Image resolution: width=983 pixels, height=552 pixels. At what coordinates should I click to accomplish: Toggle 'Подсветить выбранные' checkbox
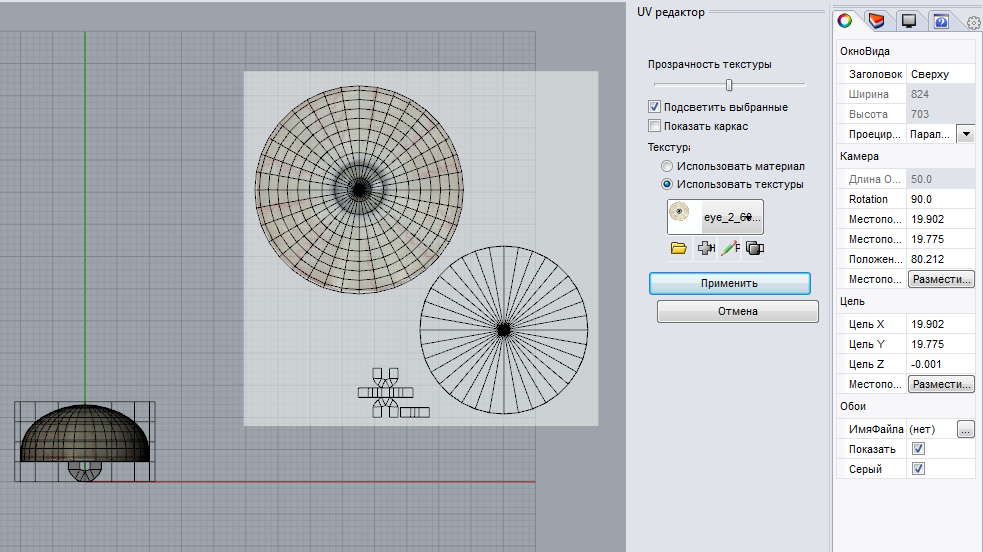click(655, 107)
